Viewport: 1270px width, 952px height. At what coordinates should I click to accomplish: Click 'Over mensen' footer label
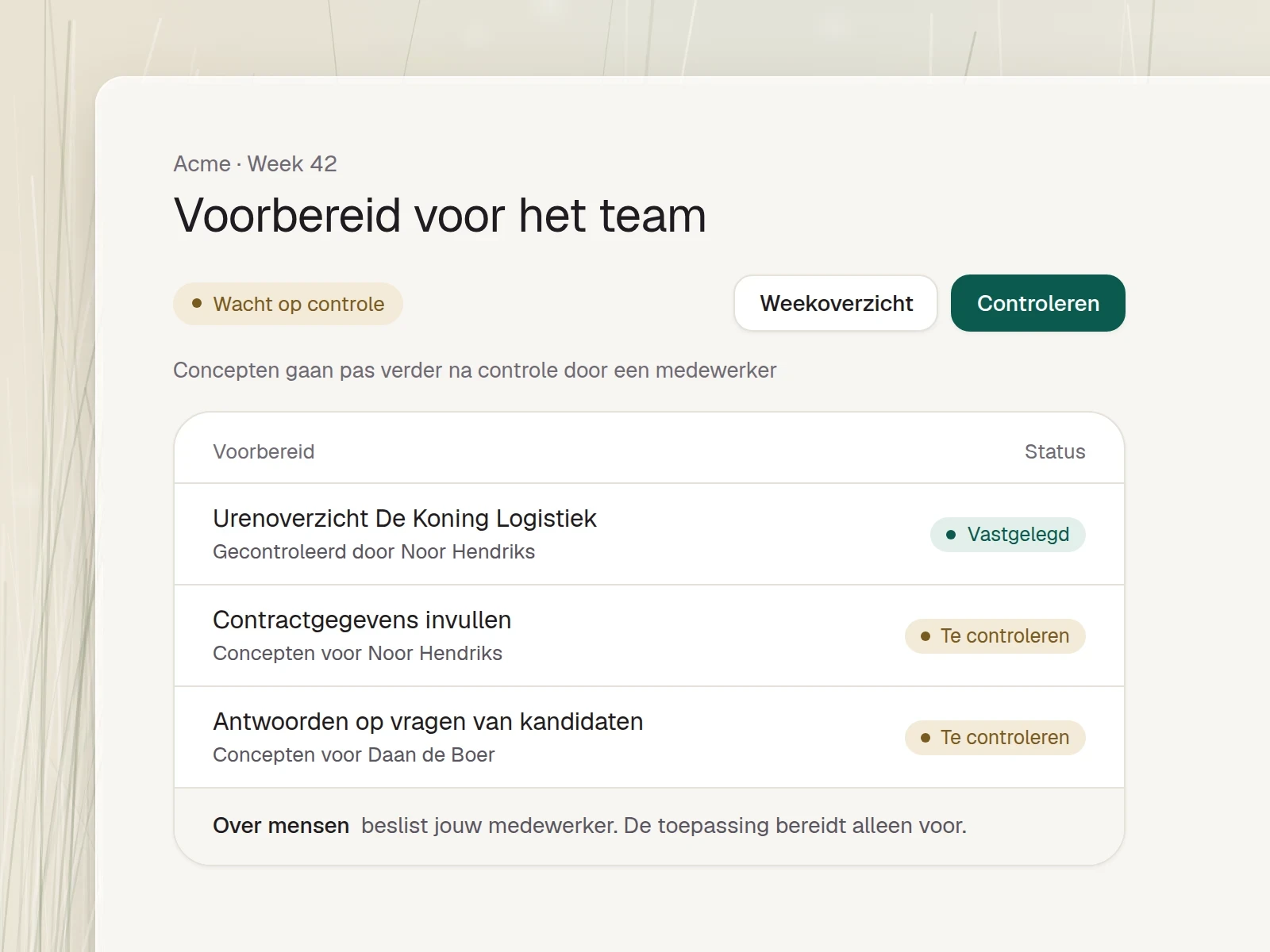tap(281, 825)
